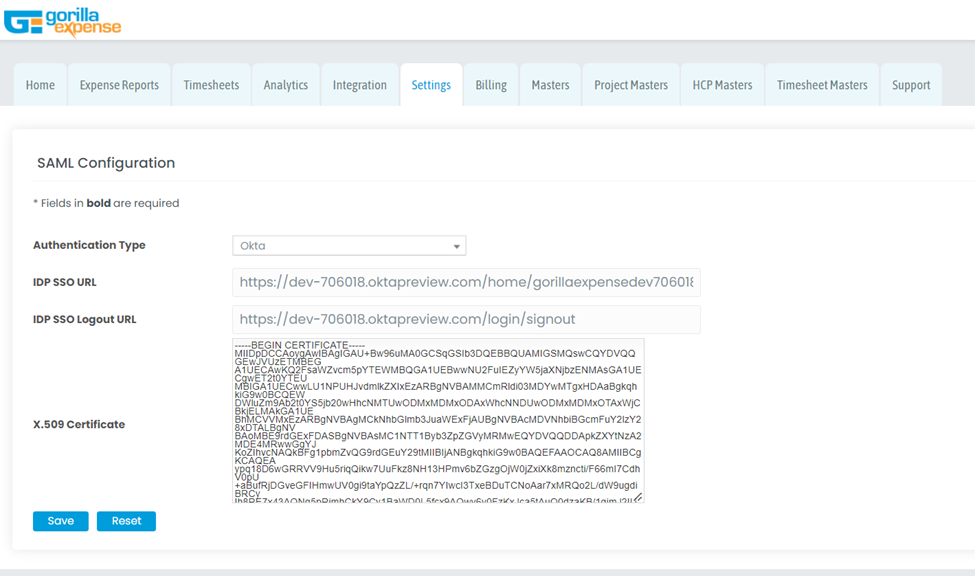Click the SAML Configuration heading
The width and height of the screenshot is (975, 576).
(106, 163)
